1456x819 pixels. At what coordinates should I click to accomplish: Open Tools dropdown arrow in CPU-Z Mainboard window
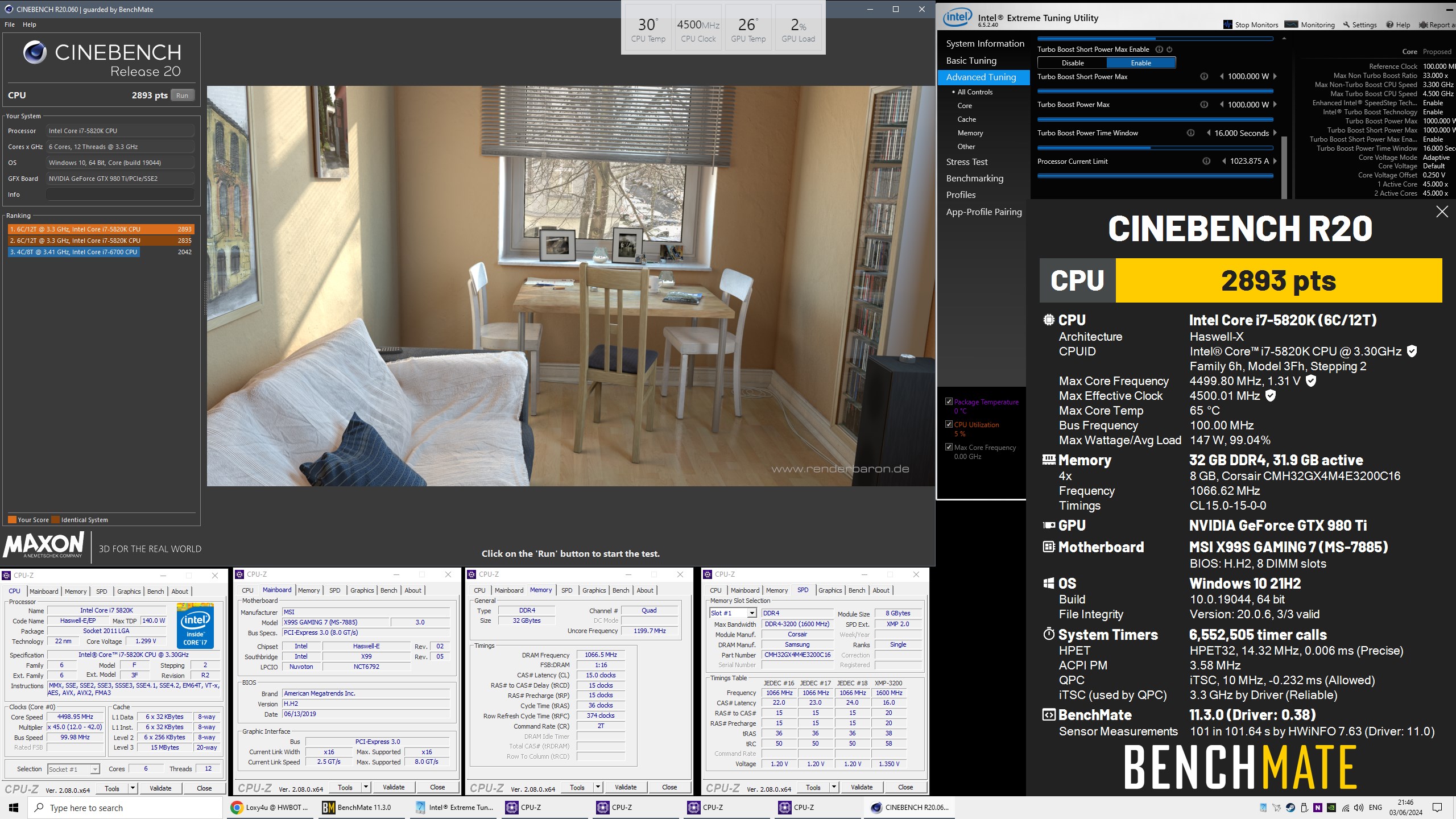366,788
